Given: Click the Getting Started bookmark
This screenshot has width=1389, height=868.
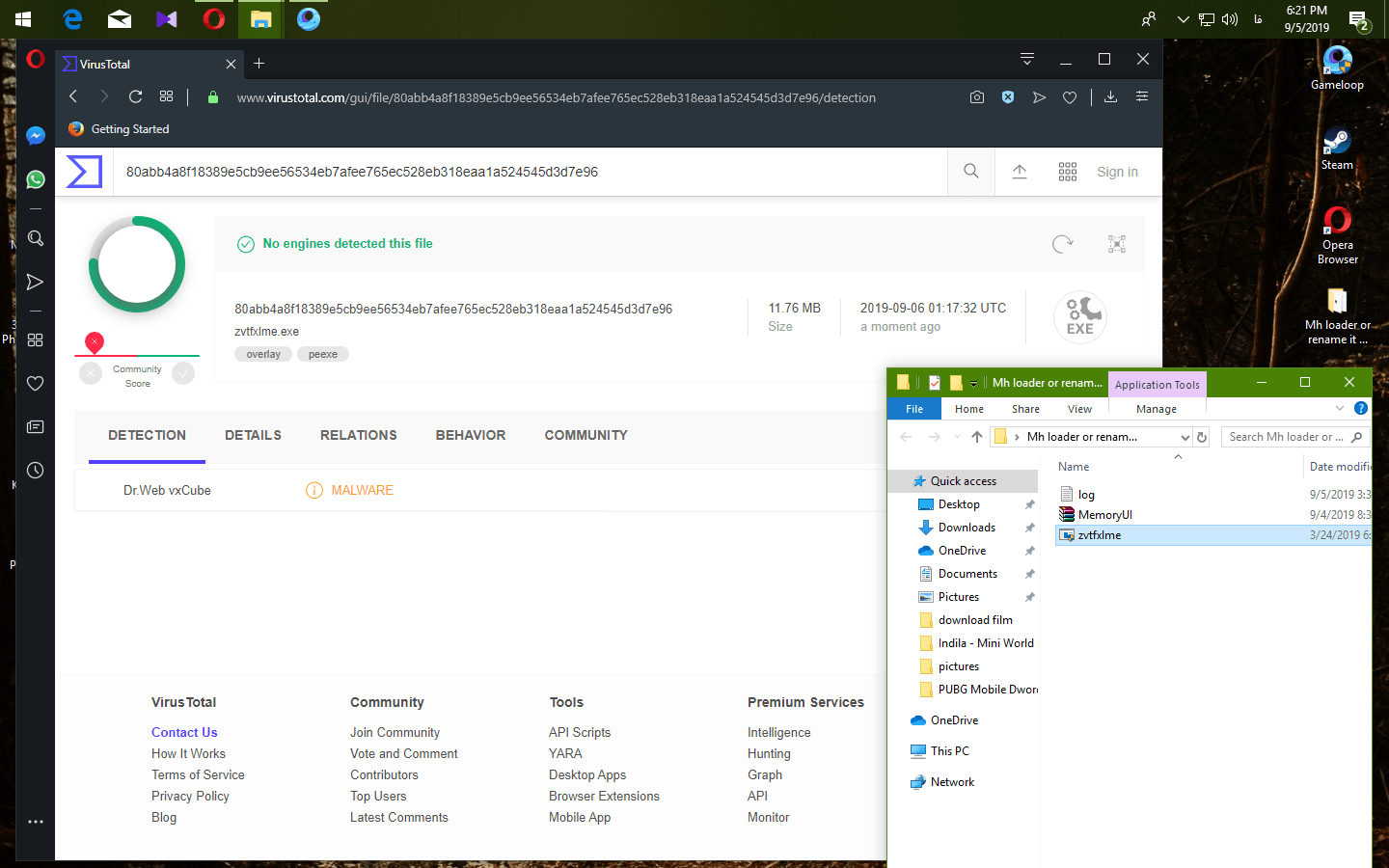Looking at the screenshot, I should (x=119, y=129).
